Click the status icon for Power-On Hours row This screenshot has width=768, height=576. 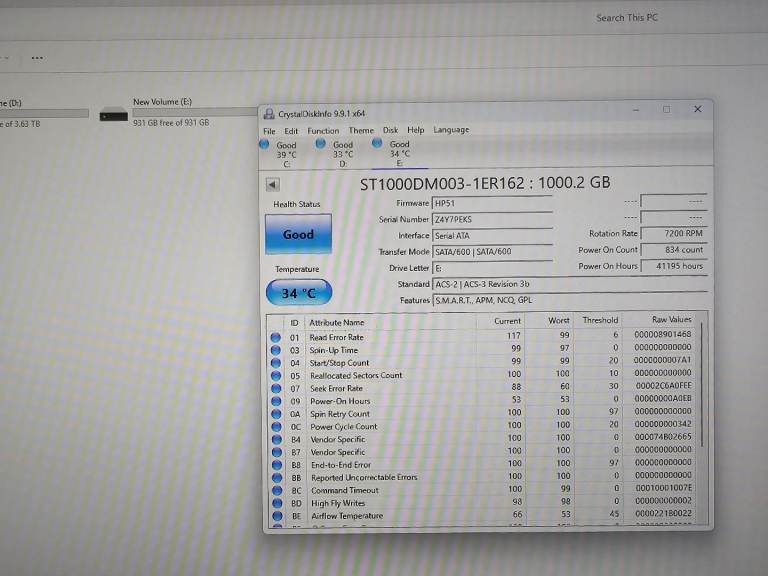pyautogui.click(x=276, y=401)
